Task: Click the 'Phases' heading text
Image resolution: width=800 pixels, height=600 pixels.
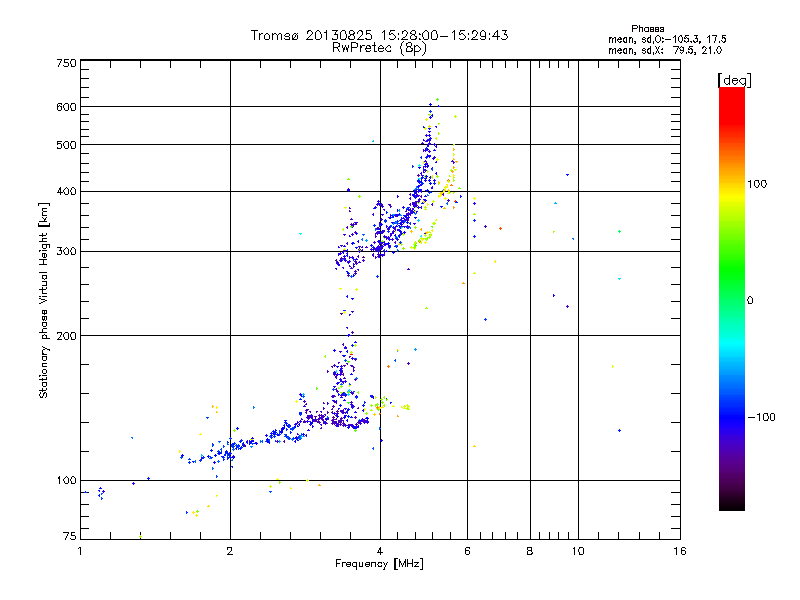Action: point(647,29)
